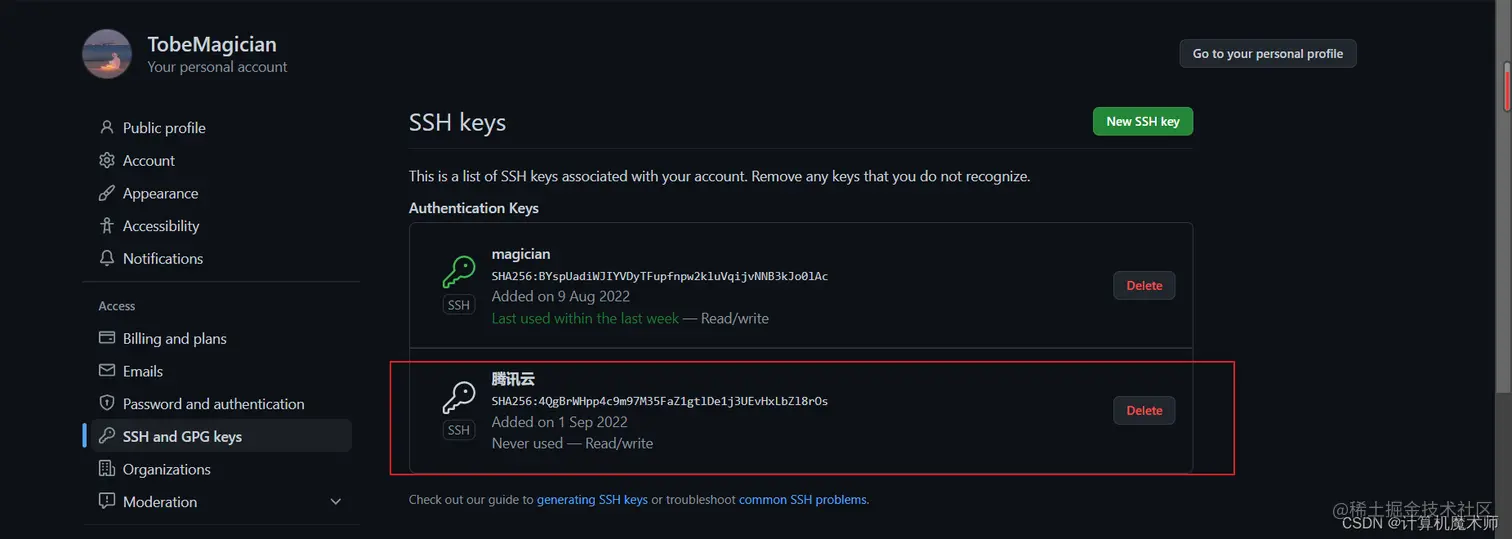Screen dimensions: 1512x539
Task: Click the Billing and plans card icon
Action: coord(107,338)
